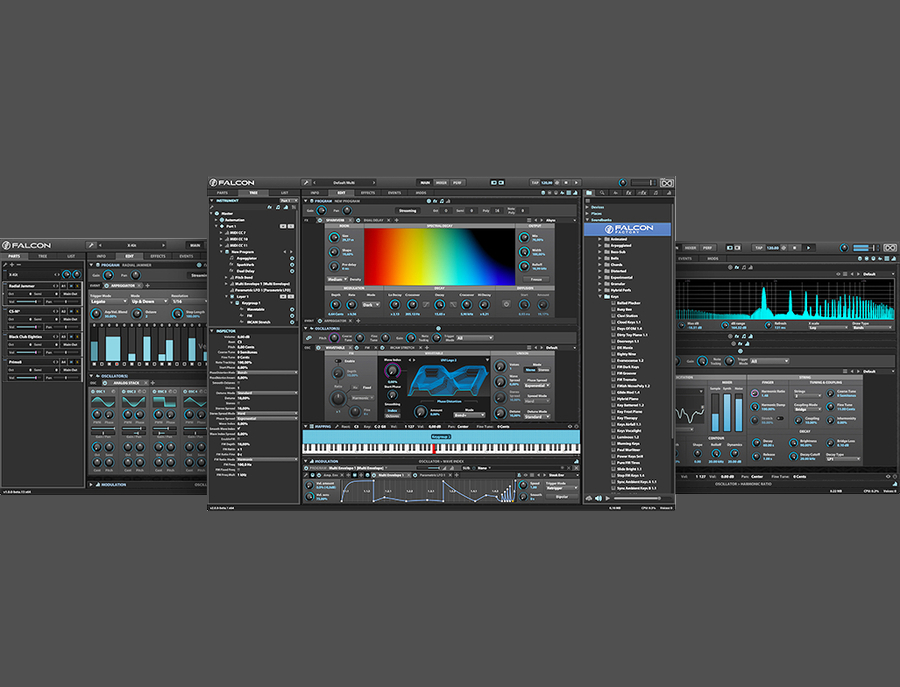Screen dimensions: 900x687
Task: Collapse the Keys folder in browser
Action: pos(600,296)
